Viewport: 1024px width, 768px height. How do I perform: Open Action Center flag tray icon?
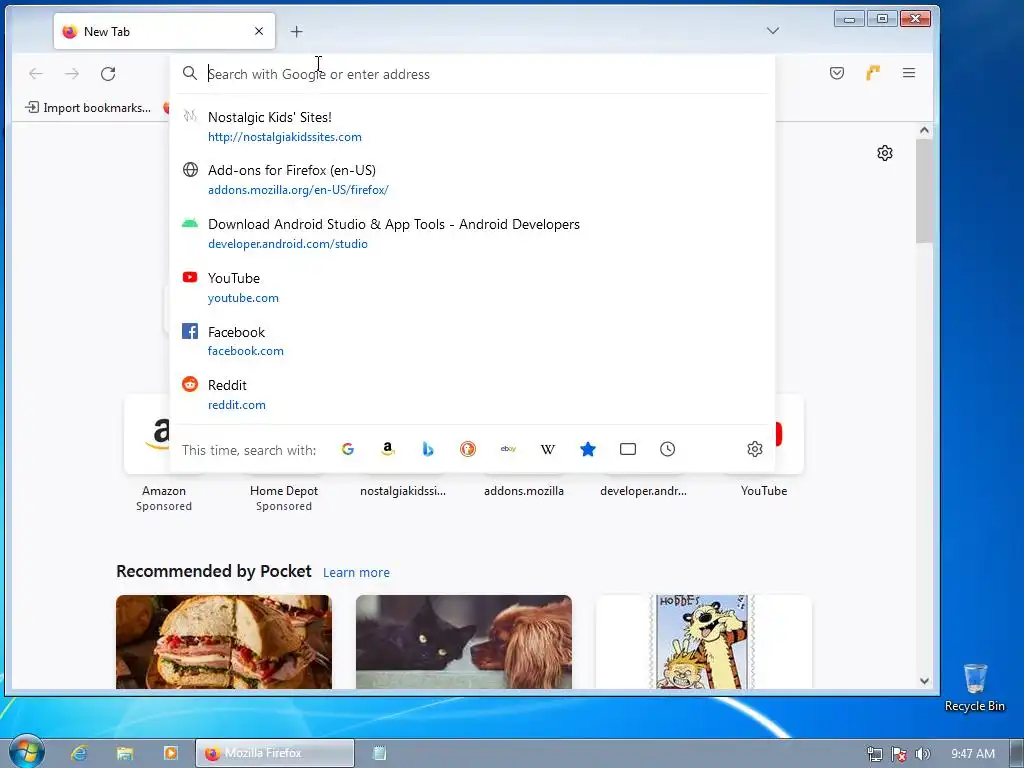(899, 754)
